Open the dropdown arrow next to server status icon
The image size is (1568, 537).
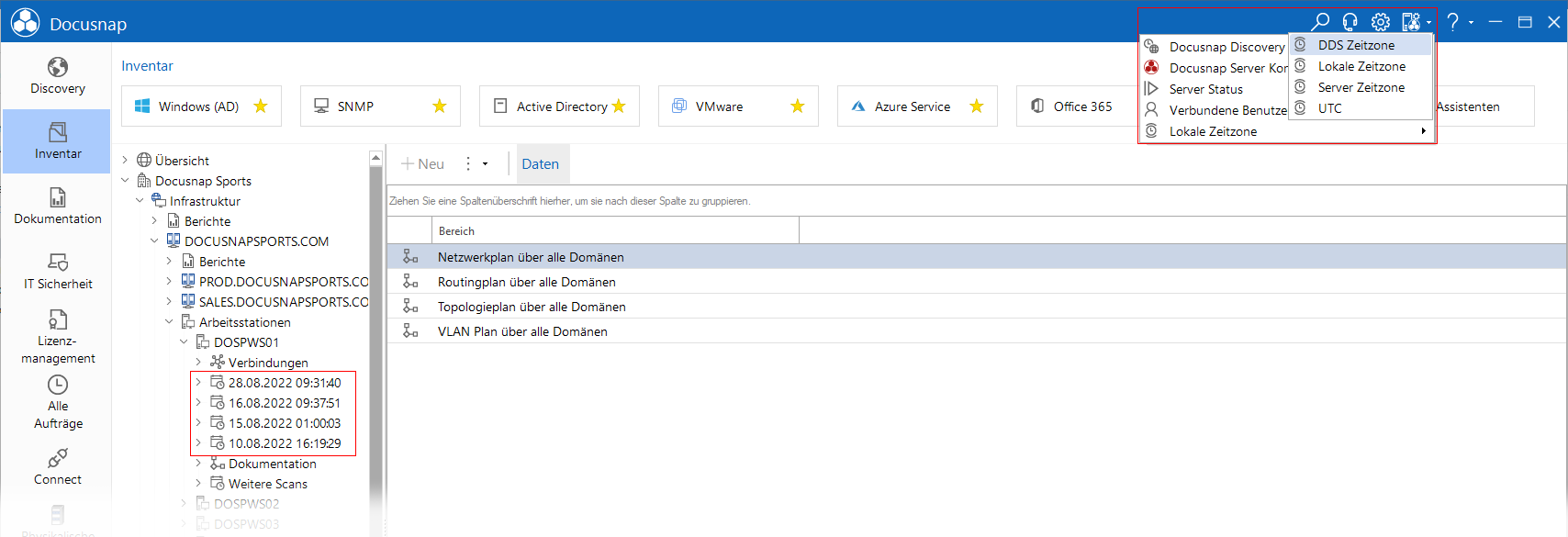[x=1429, y=23]
